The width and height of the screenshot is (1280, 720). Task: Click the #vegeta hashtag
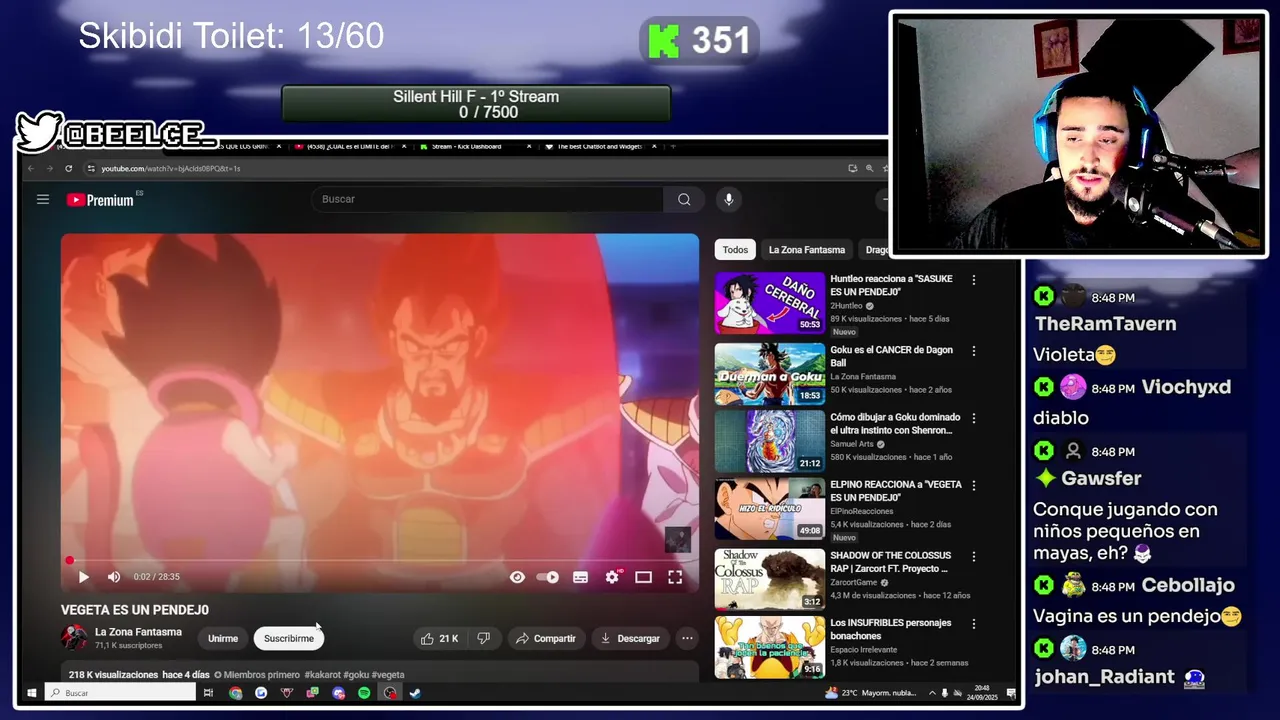click(x=388, y=675)
